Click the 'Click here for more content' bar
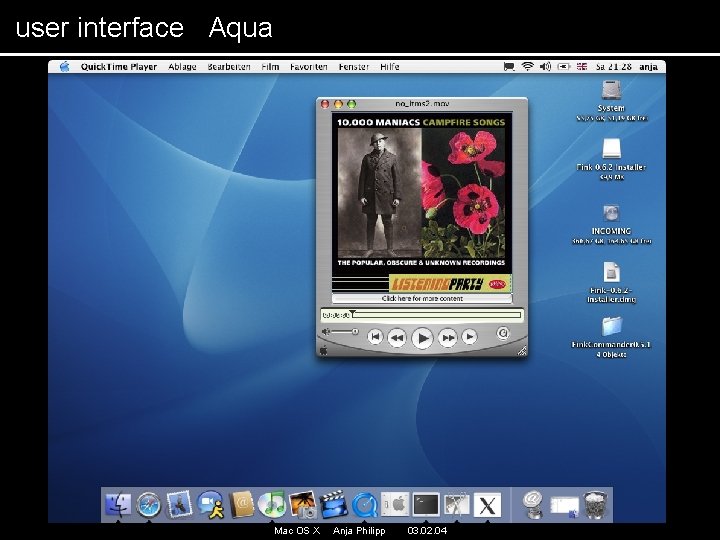Image resolution: width=720 pixels, height=540 pixels. [x=421, y=298]
